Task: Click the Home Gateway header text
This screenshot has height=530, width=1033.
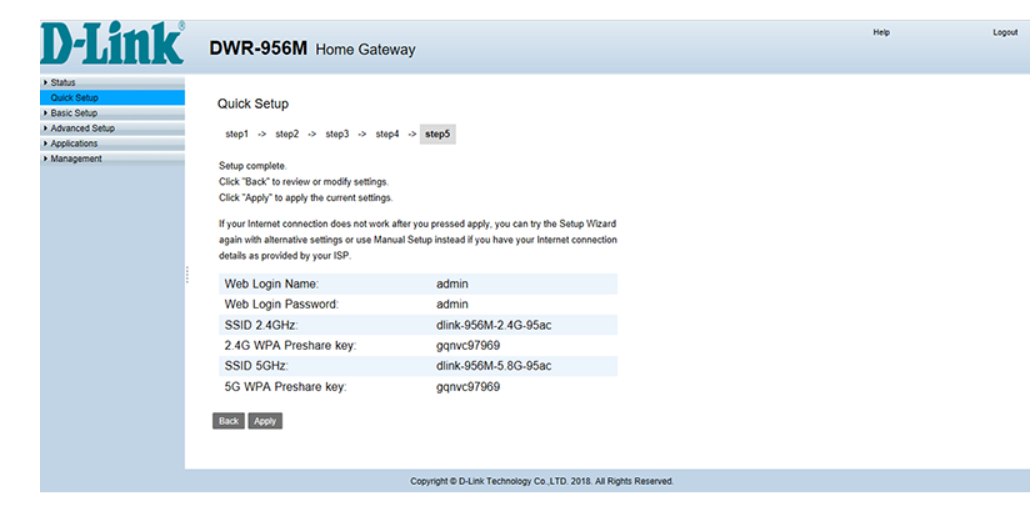Action: coord(366,49)
